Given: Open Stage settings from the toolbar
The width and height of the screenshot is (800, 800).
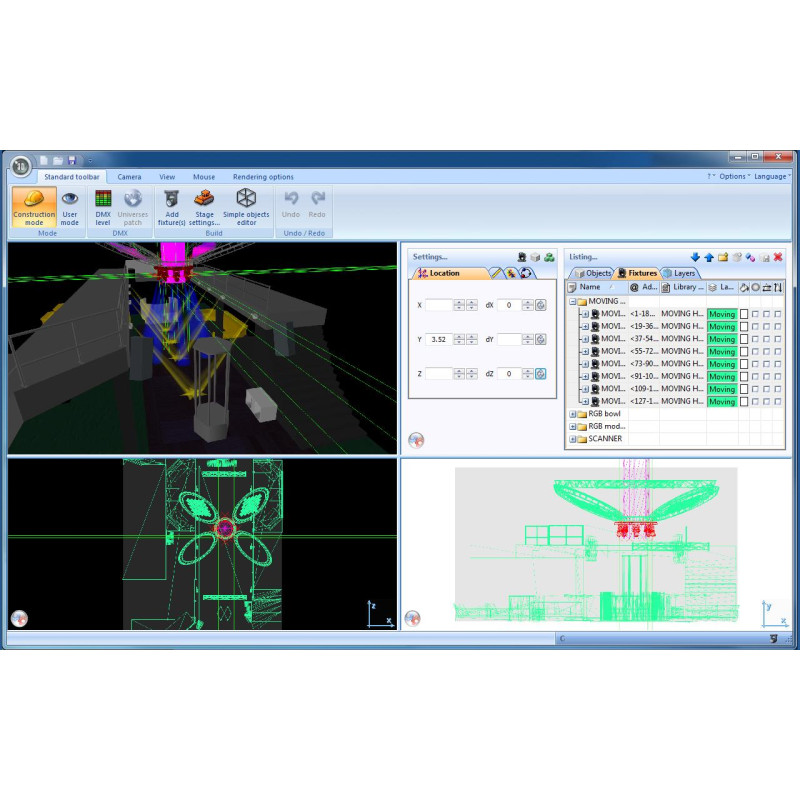Looking at the screenshot, I should [204, 207].
